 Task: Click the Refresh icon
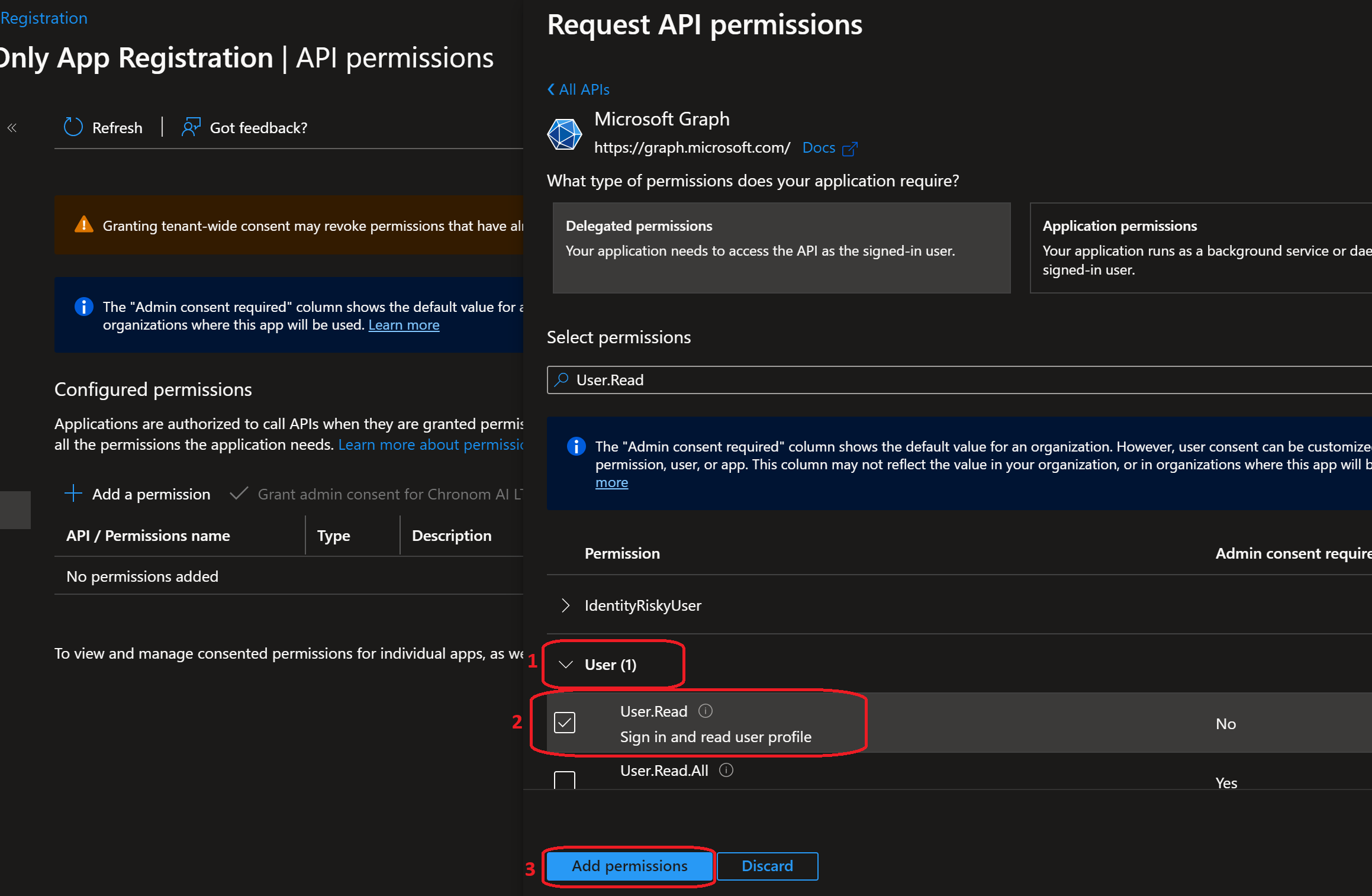tap(72, 127)
